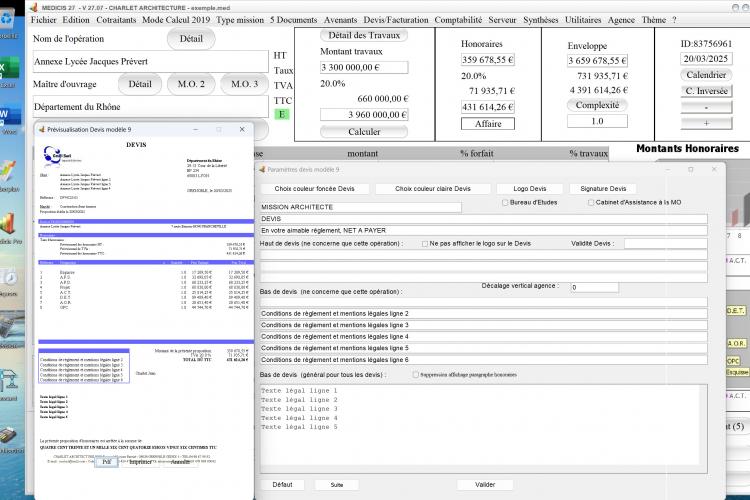Click the green E button
The image size is (750, 500).
coord(282,114)
